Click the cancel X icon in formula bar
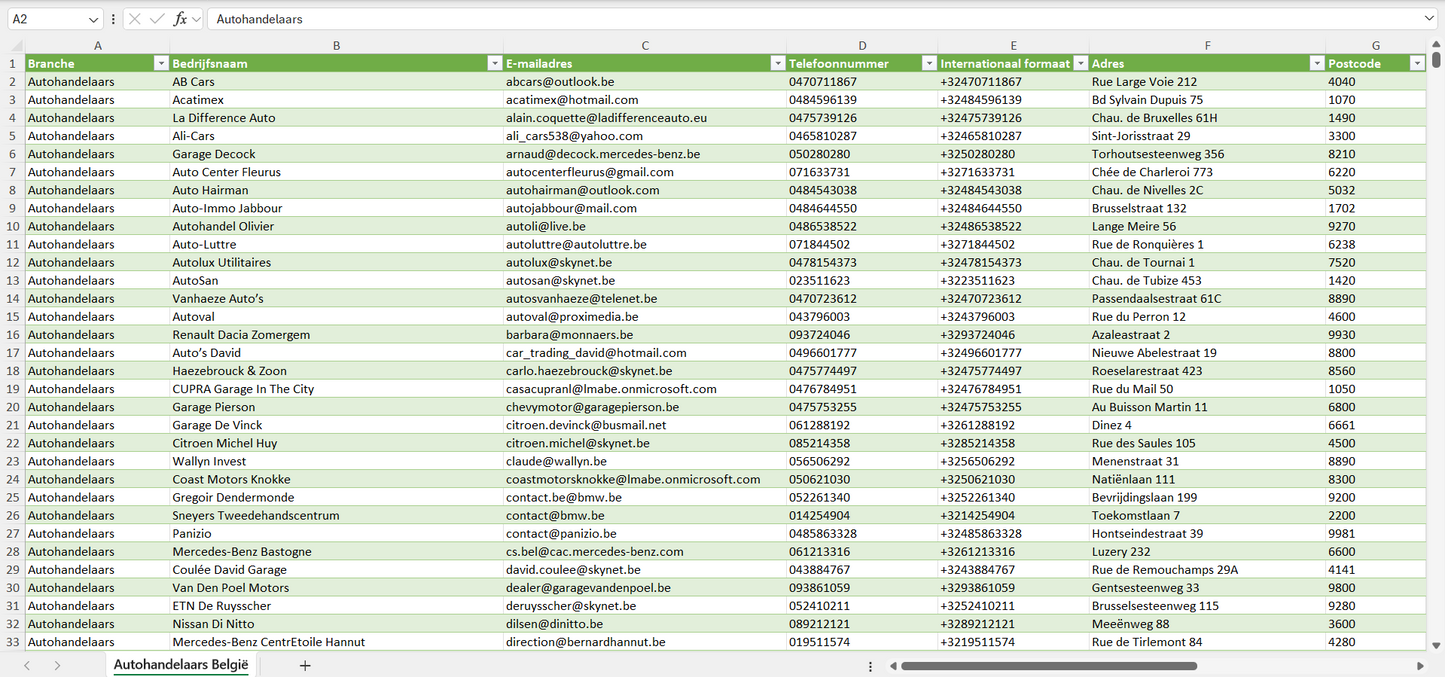Image resolution: width=1445 pixels, height=677 pixels. [135, 19]
